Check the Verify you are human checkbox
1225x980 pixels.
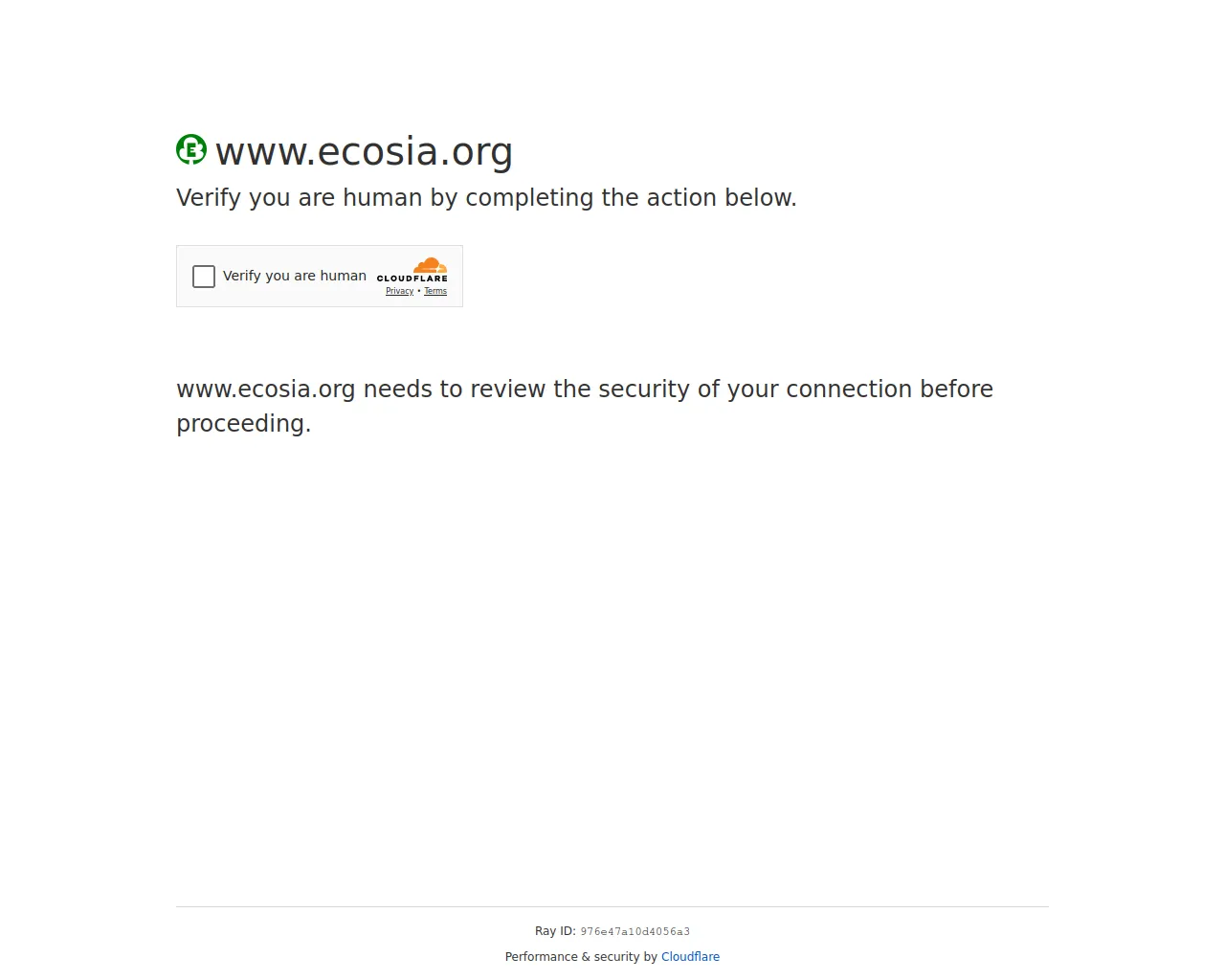tap(204, 277)
